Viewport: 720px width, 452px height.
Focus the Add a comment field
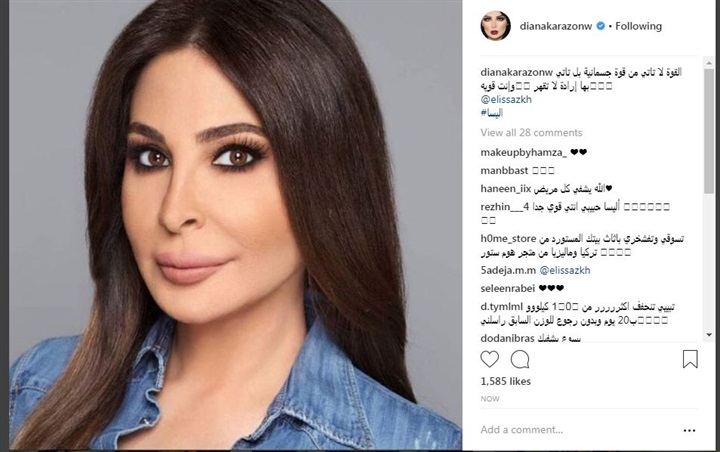pos(579,430)
